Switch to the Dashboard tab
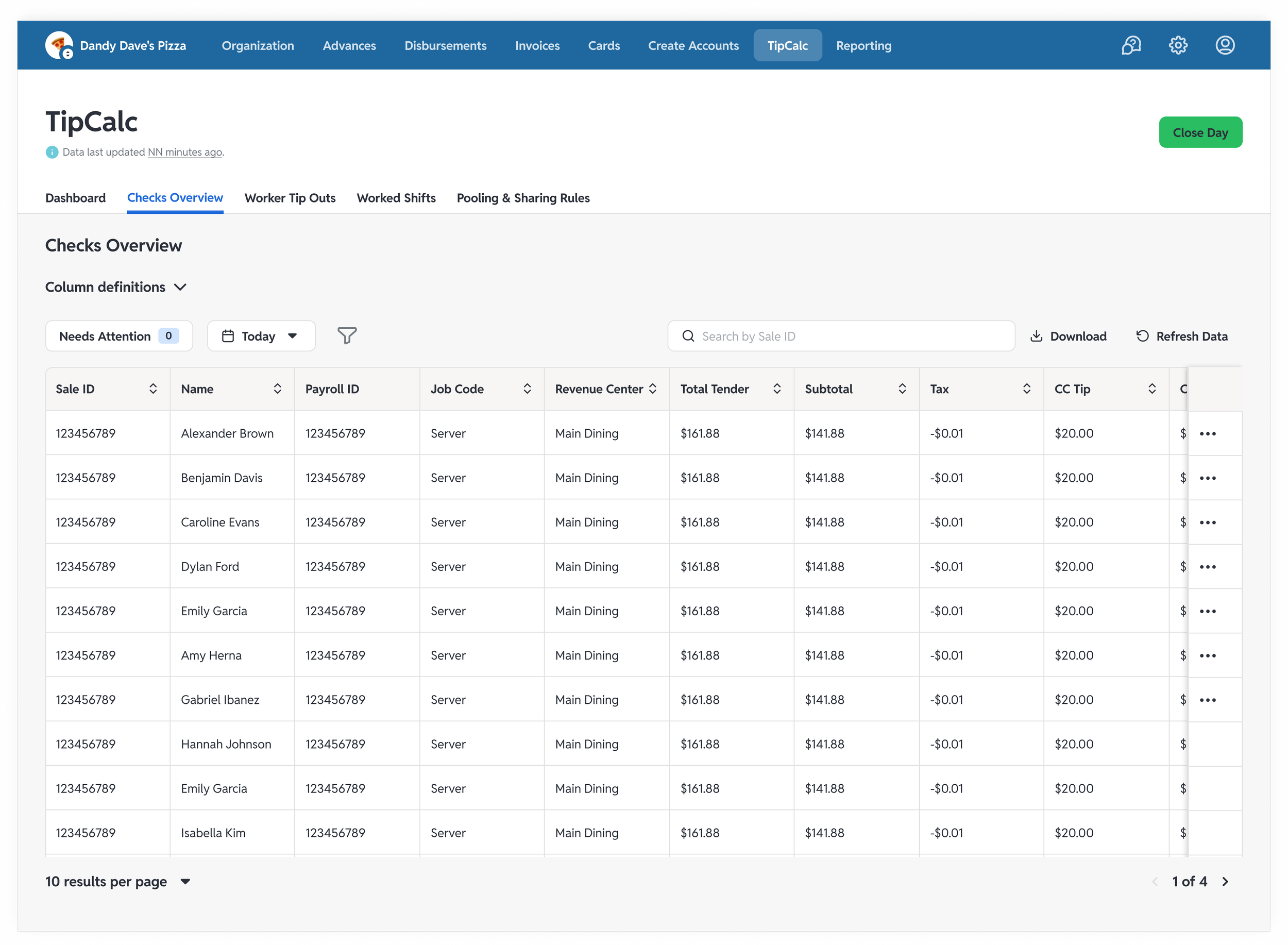Viewport: 1288px width, 945px height. point(76,198)
